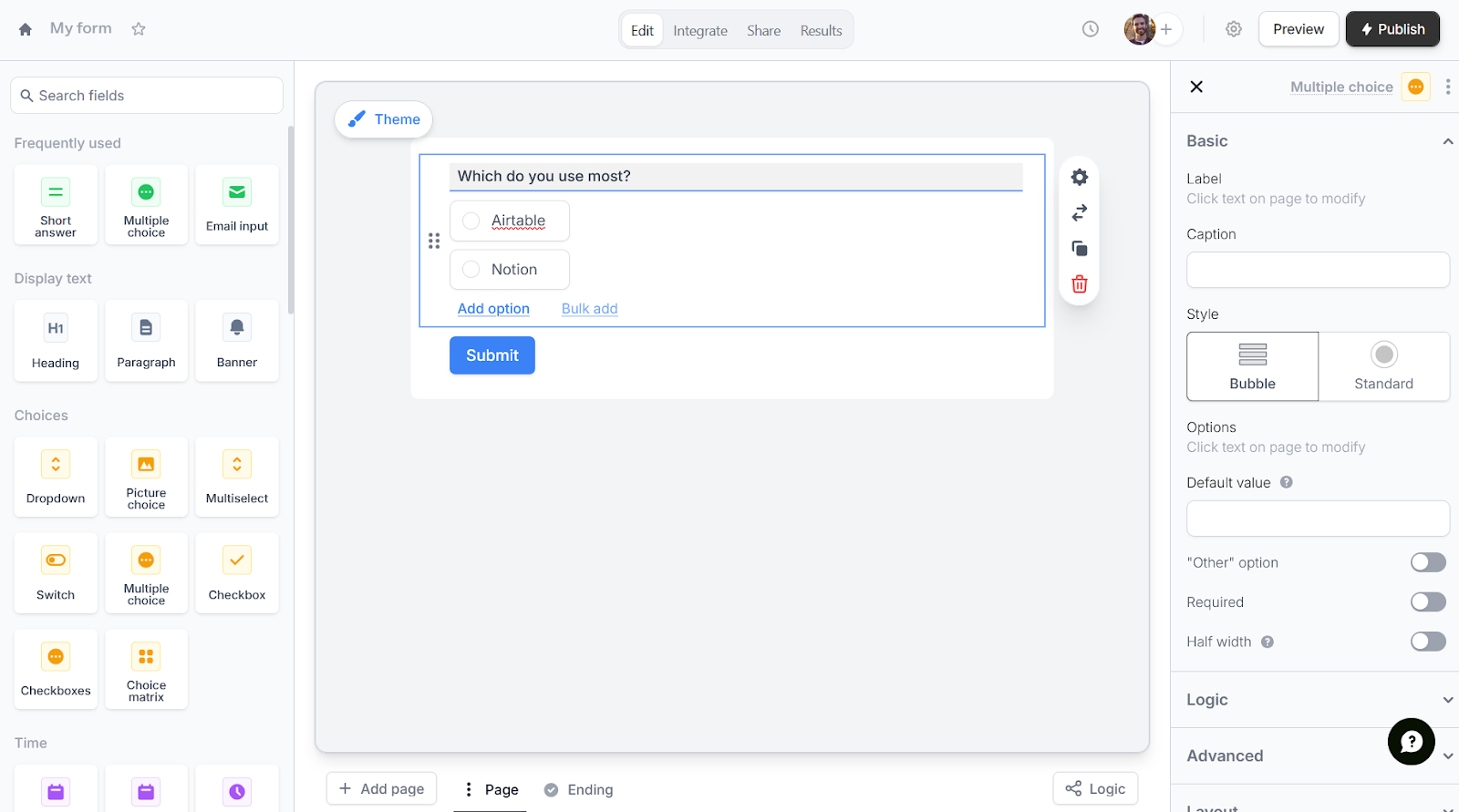This screenshot has height=812, width=1459.
Task: Click the red trash delete field icon
Action: click(x=1080, y=284)
